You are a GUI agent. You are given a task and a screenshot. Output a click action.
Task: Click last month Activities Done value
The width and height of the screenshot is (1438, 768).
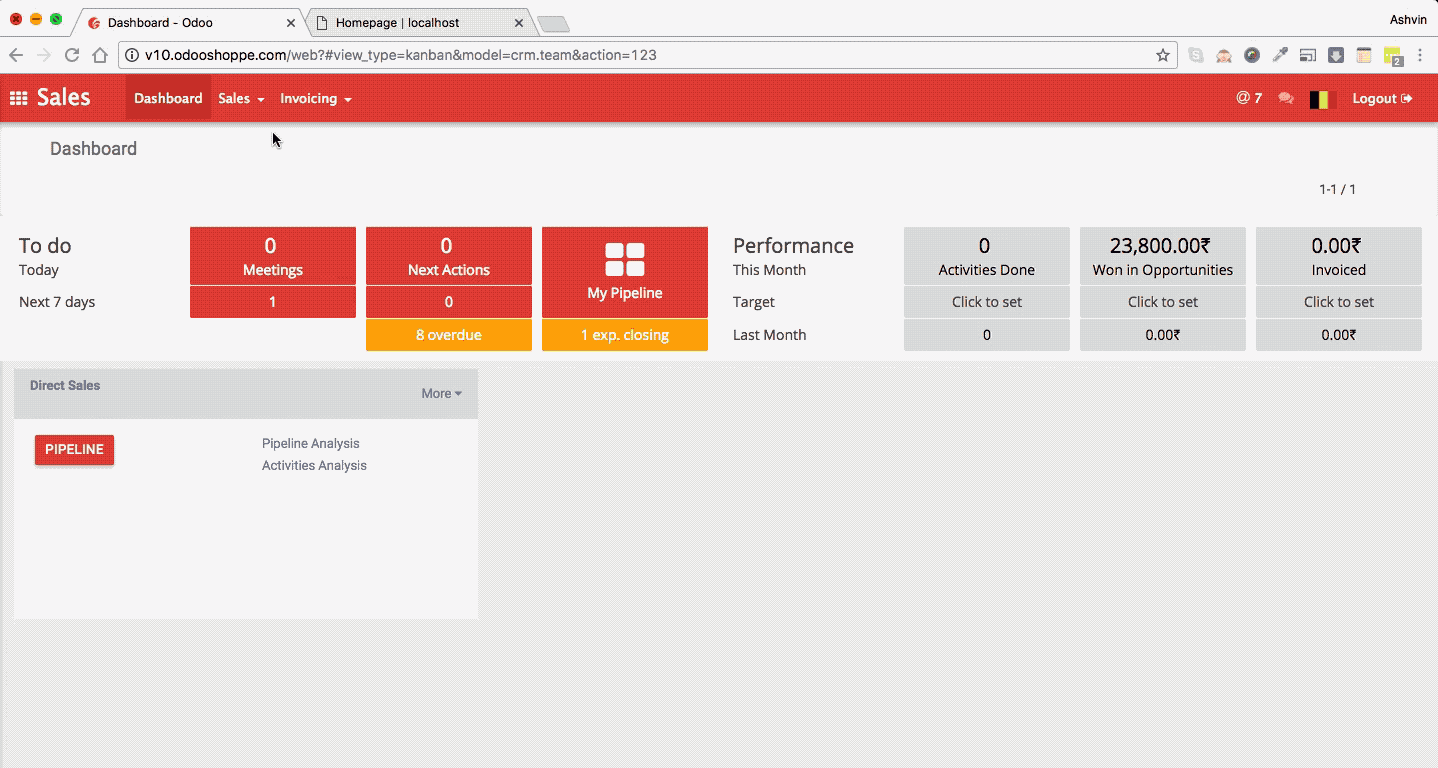click(x=987, y=335)
